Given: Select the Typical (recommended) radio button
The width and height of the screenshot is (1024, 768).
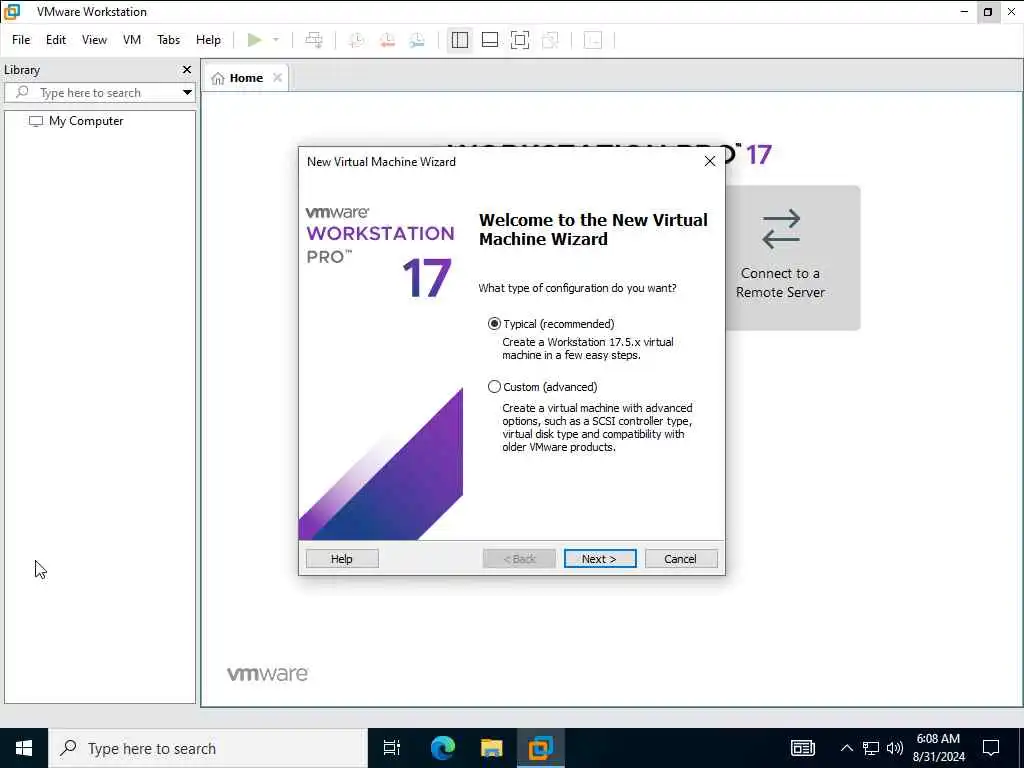Looking at the screenshot, I should click(494, 324).
